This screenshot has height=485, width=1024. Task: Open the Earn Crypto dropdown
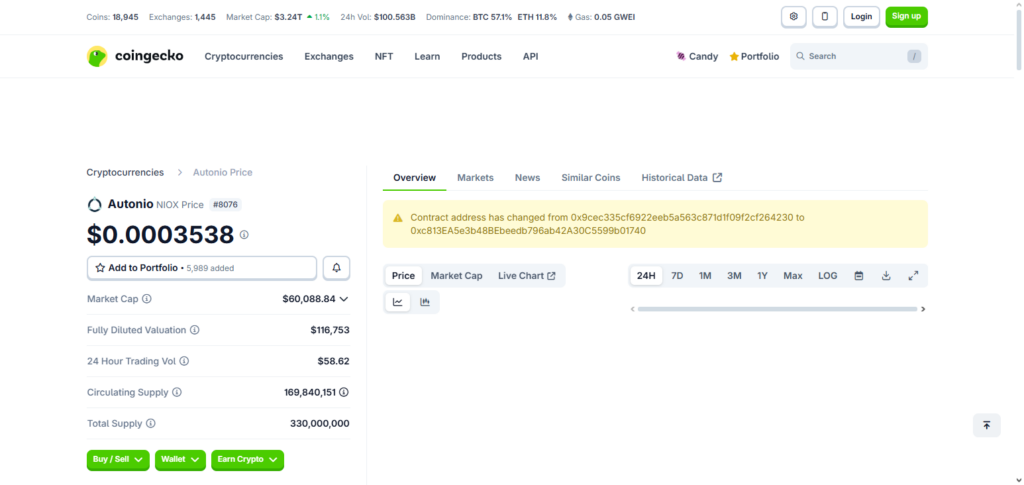coord(248,460)
